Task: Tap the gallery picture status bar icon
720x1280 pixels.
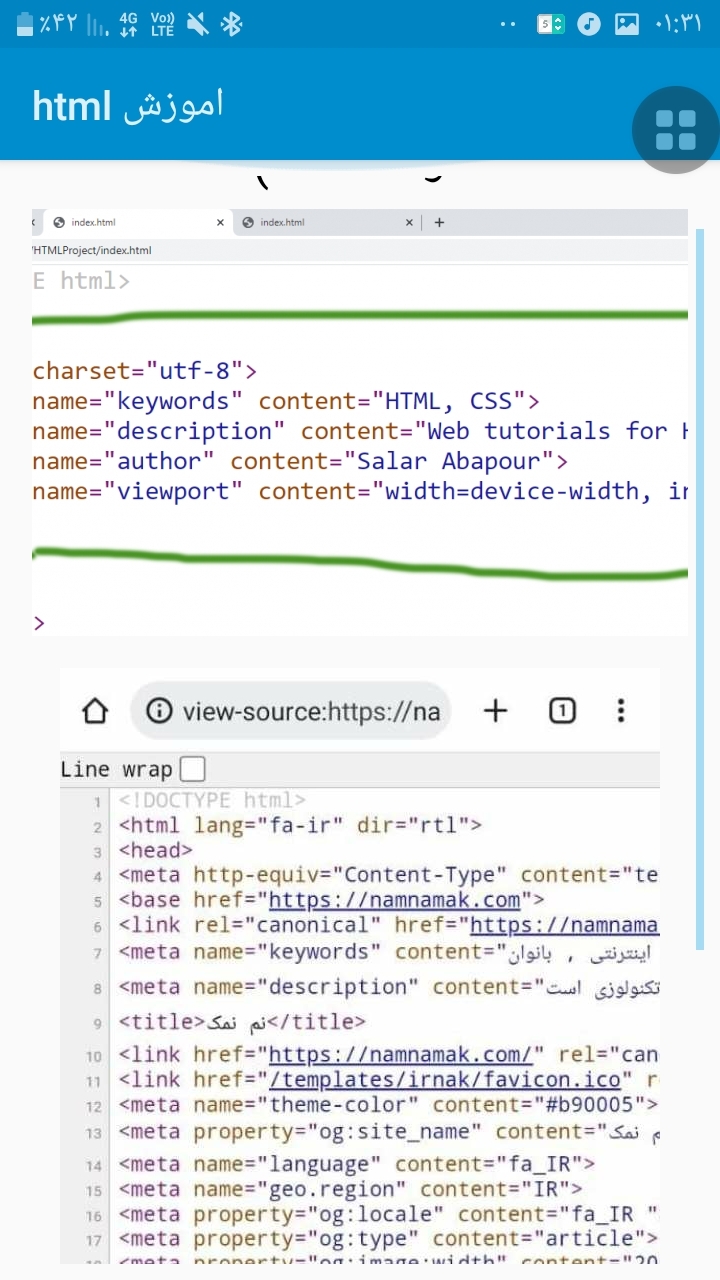Action: pyautogui.click(x=627, y=24)
